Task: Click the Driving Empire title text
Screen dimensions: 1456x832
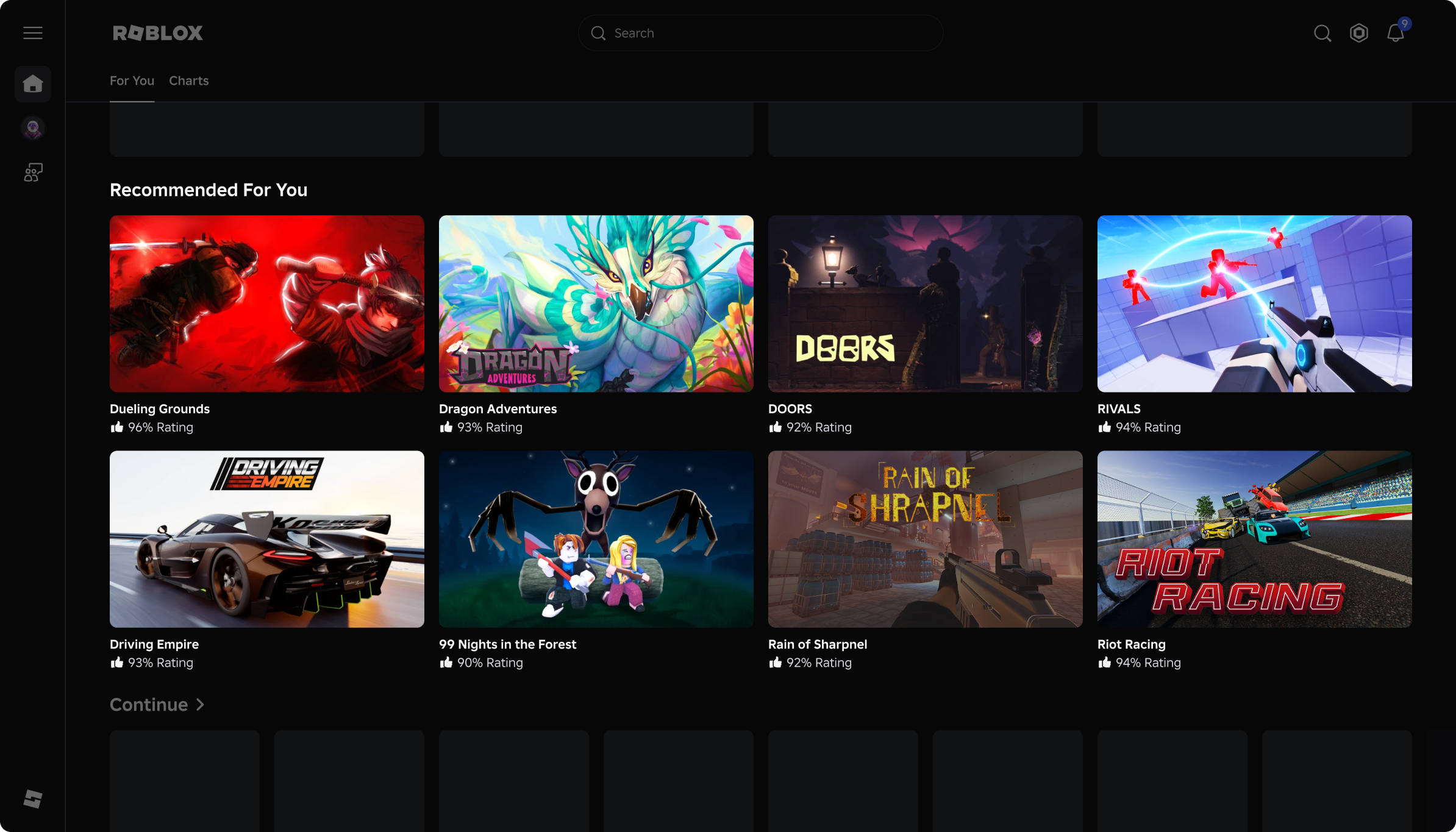Action: 154,644
